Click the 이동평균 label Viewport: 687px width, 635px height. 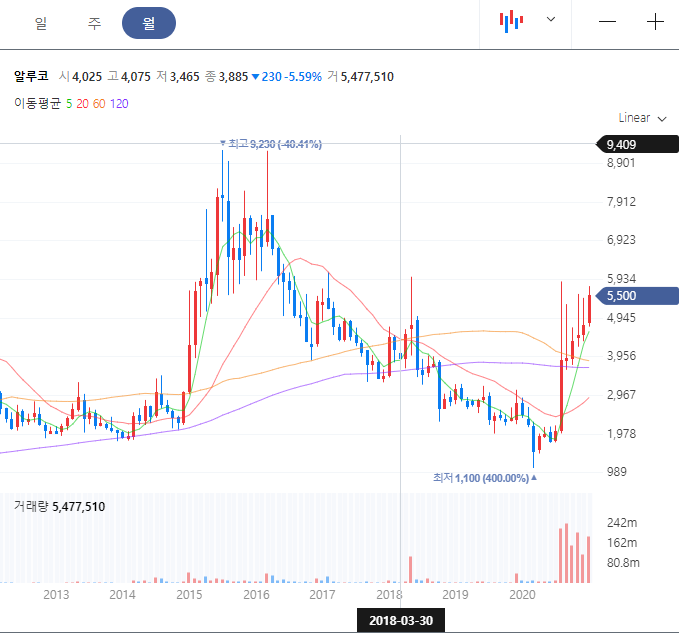(x=37, y=103)
